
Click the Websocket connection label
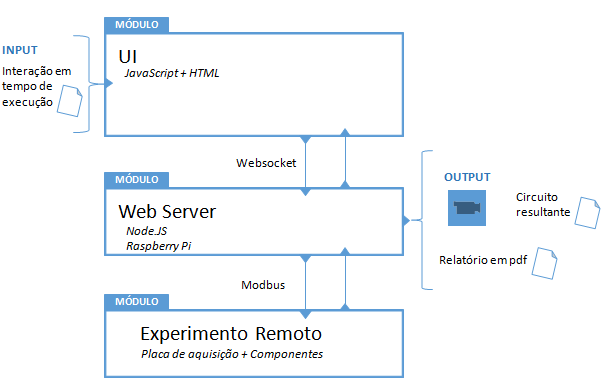pyautogui.click(x=266, y=163)
